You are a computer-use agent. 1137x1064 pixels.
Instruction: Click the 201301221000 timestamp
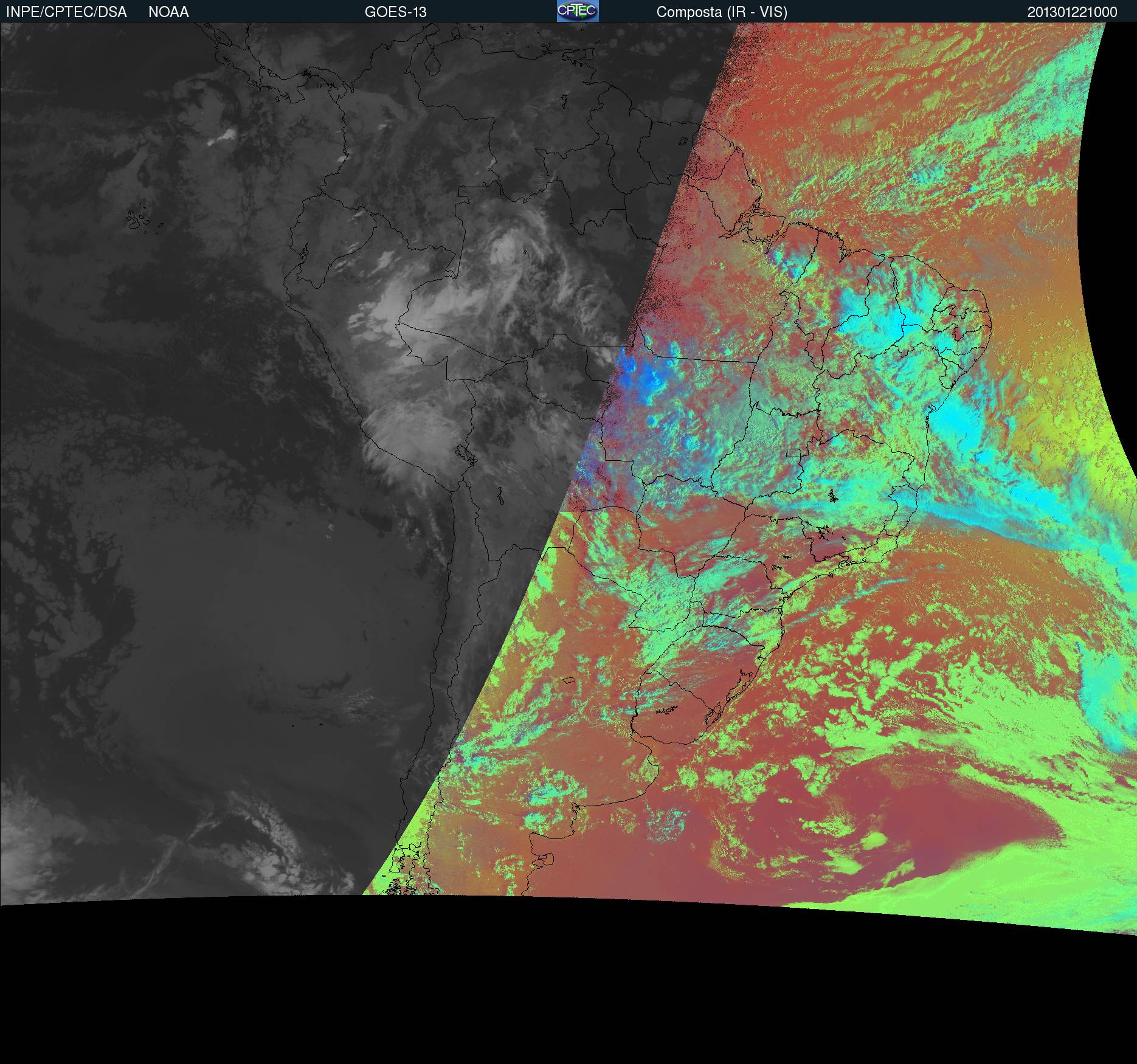point(1072,12)
